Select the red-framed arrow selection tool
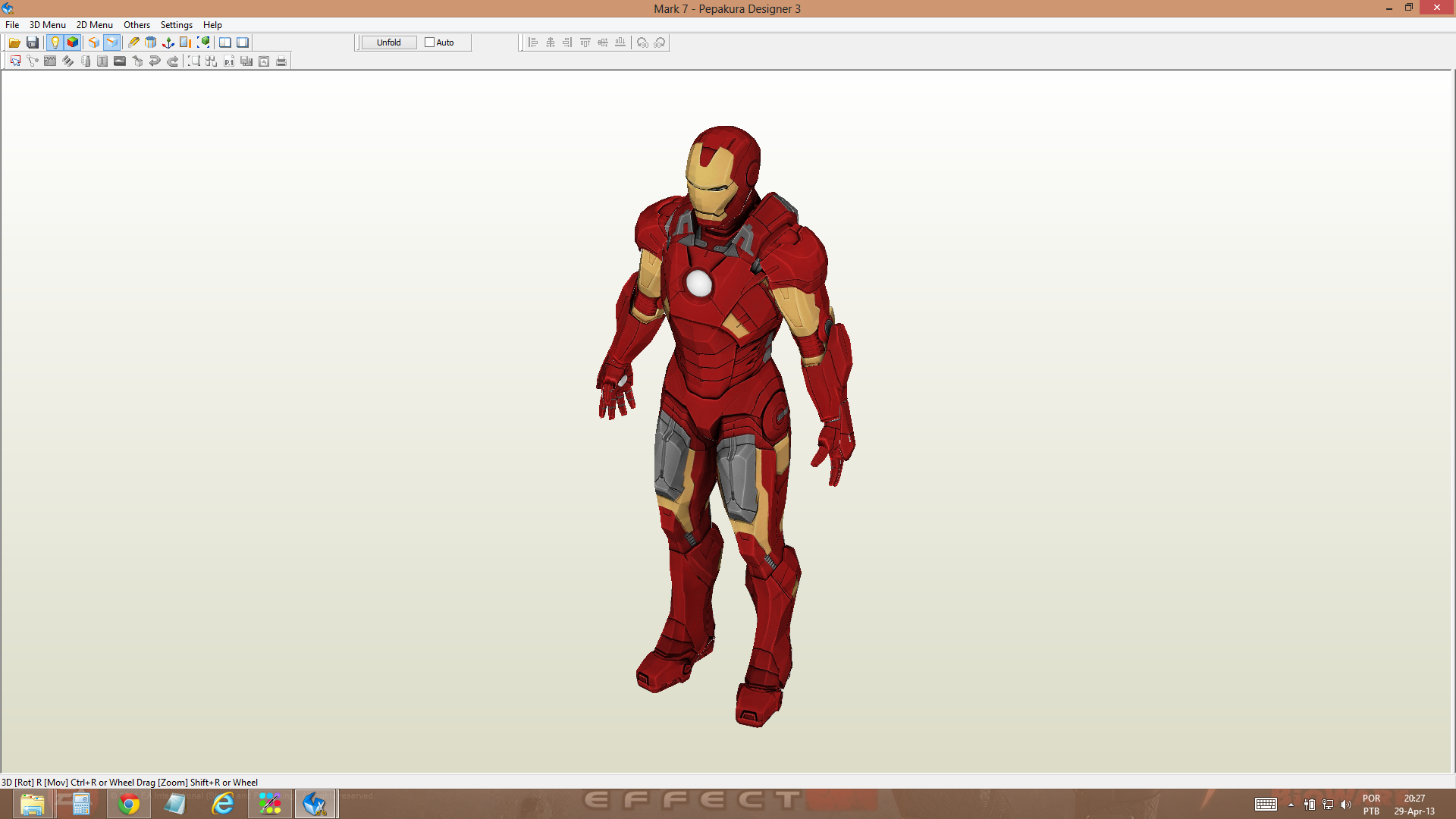The height and width of the screenshot is (819, 1456). click(x=15, y=61)
